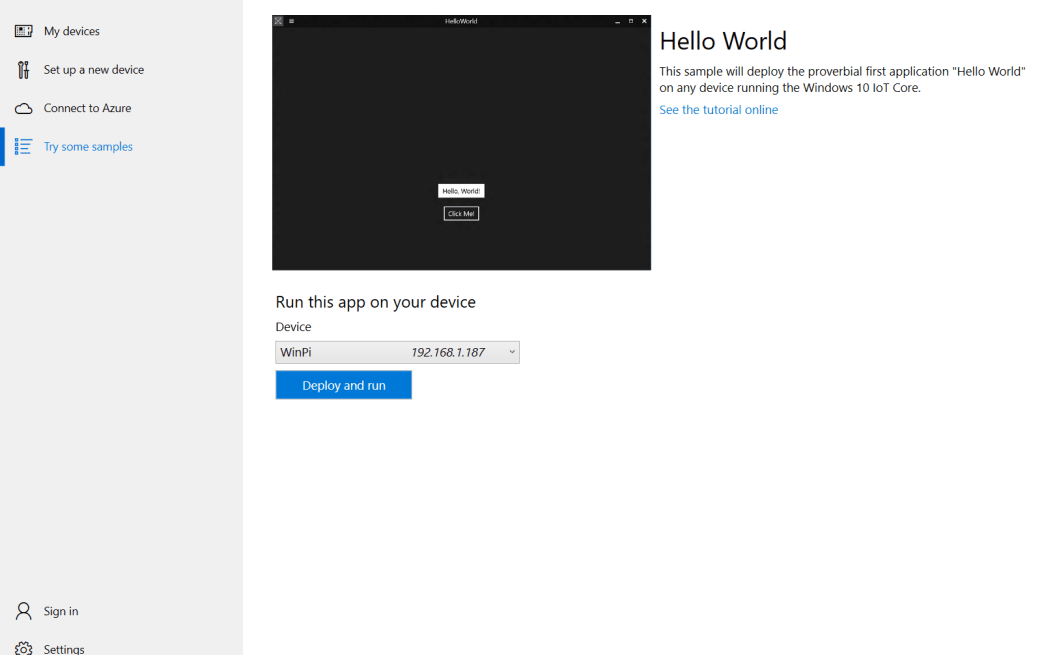
Task: Select the Try some samples entry
Action: [x=92, y=146]
